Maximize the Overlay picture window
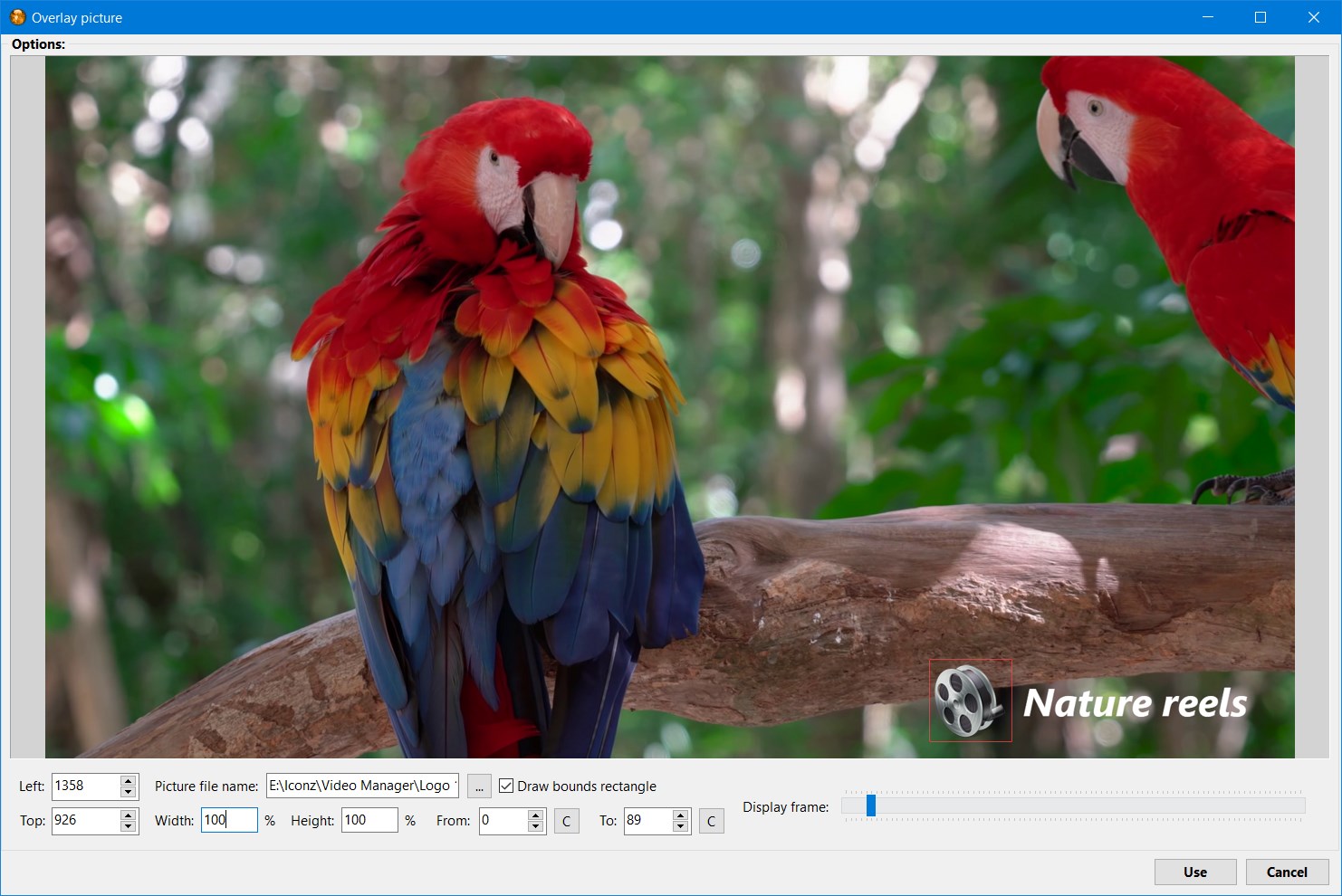The height and width of the screenshot is (896, 1342). tap(1260, 17)
